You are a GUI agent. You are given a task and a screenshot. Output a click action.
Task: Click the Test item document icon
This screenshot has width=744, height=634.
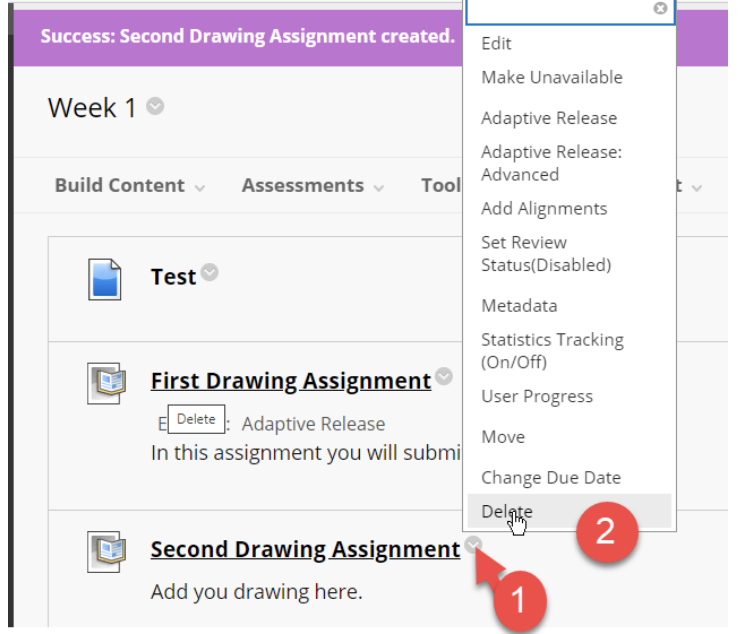[104, 279]
